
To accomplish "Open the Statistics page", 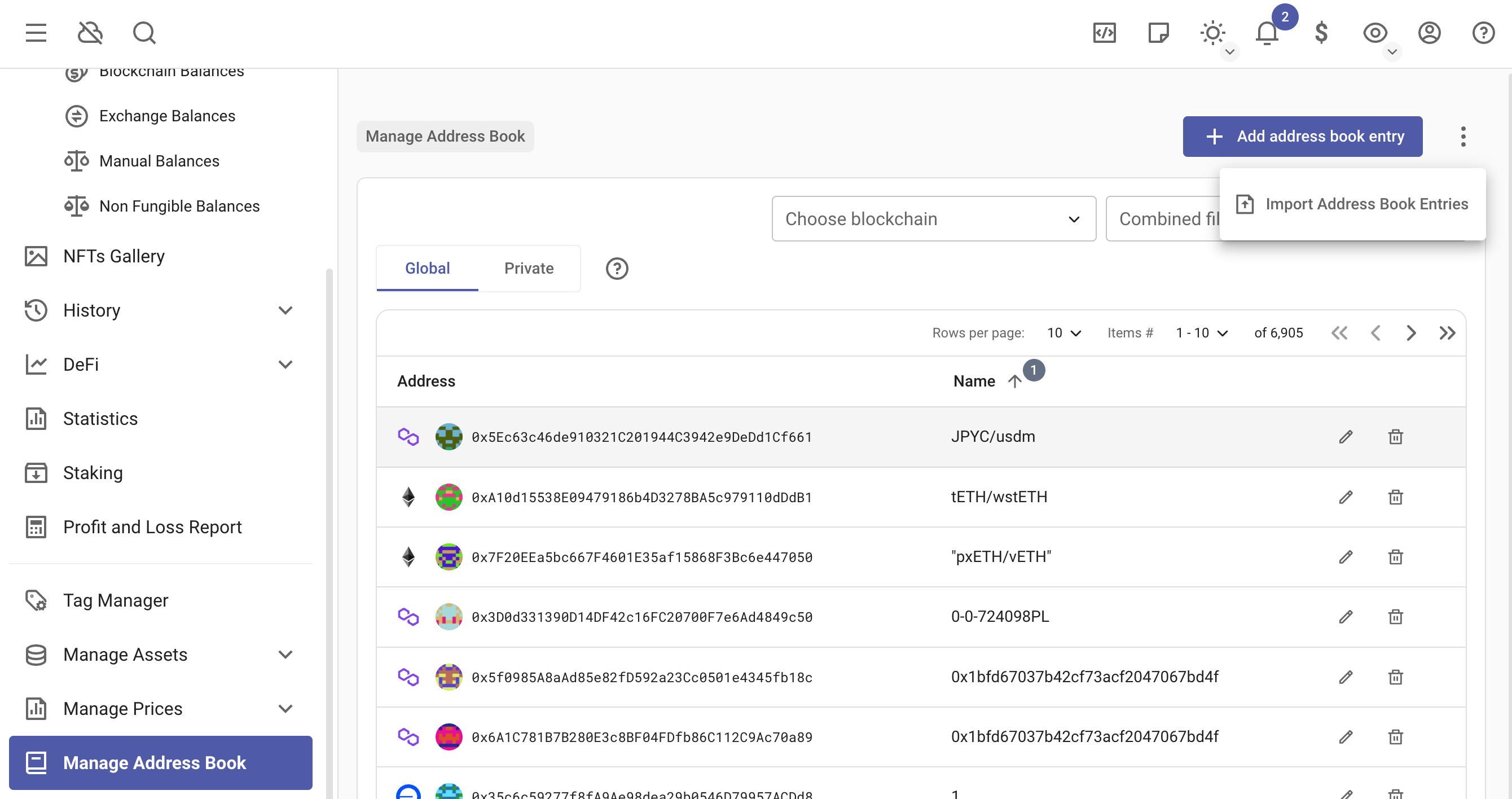I will point(100,419).
